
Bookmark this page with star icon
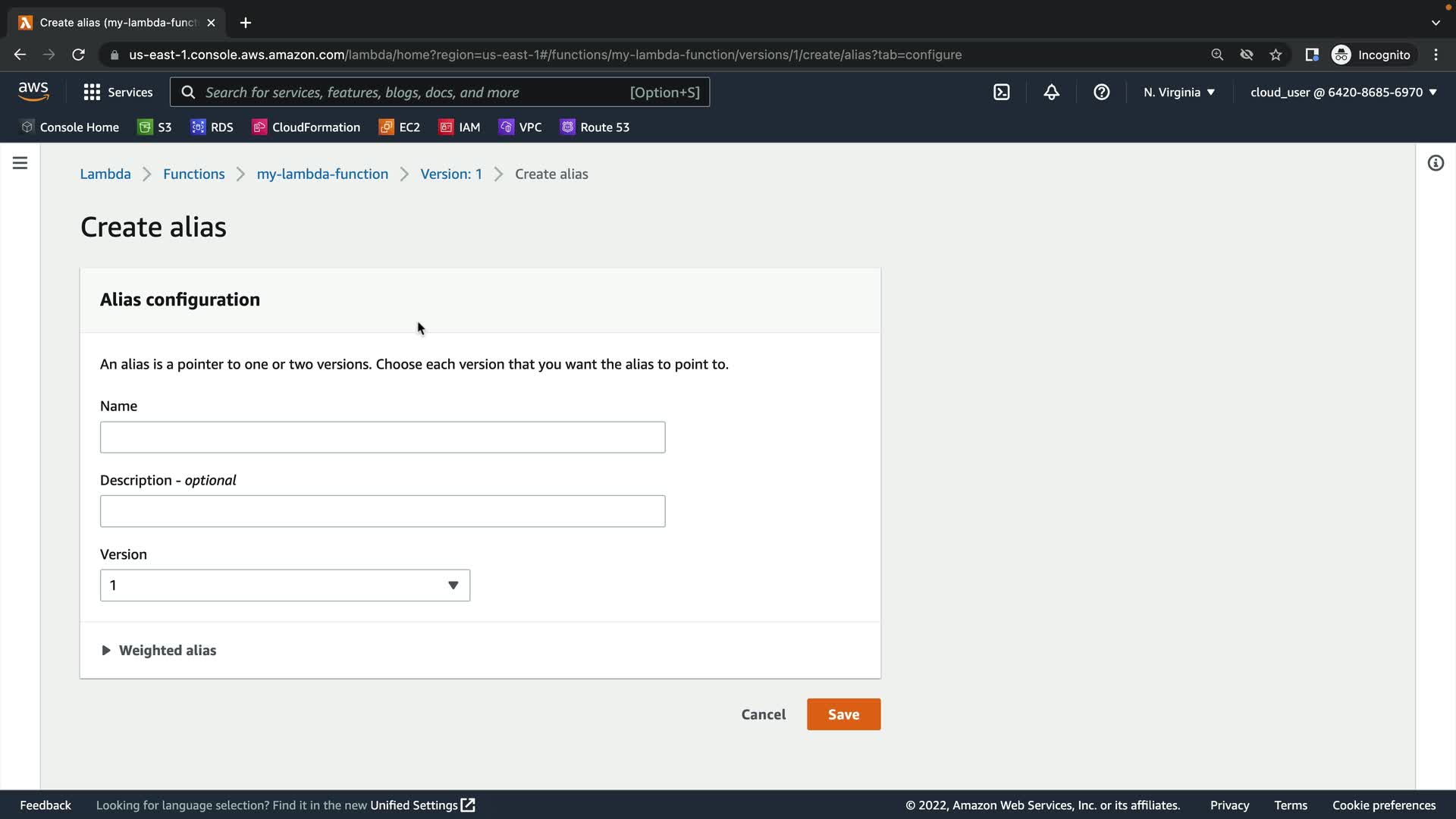pyautogui.click(x=1276, y=55)
